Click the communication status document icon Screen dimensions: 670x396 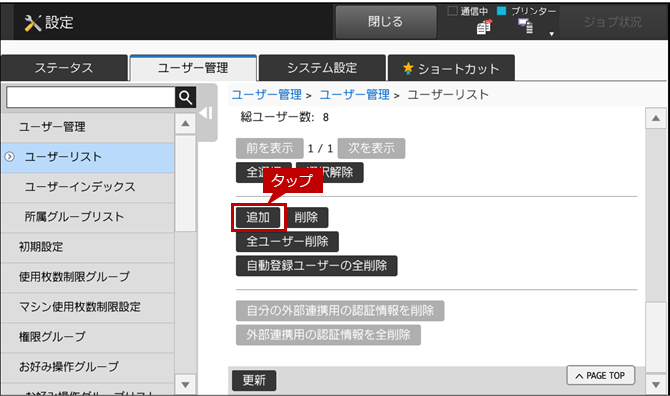coord(484,27)
